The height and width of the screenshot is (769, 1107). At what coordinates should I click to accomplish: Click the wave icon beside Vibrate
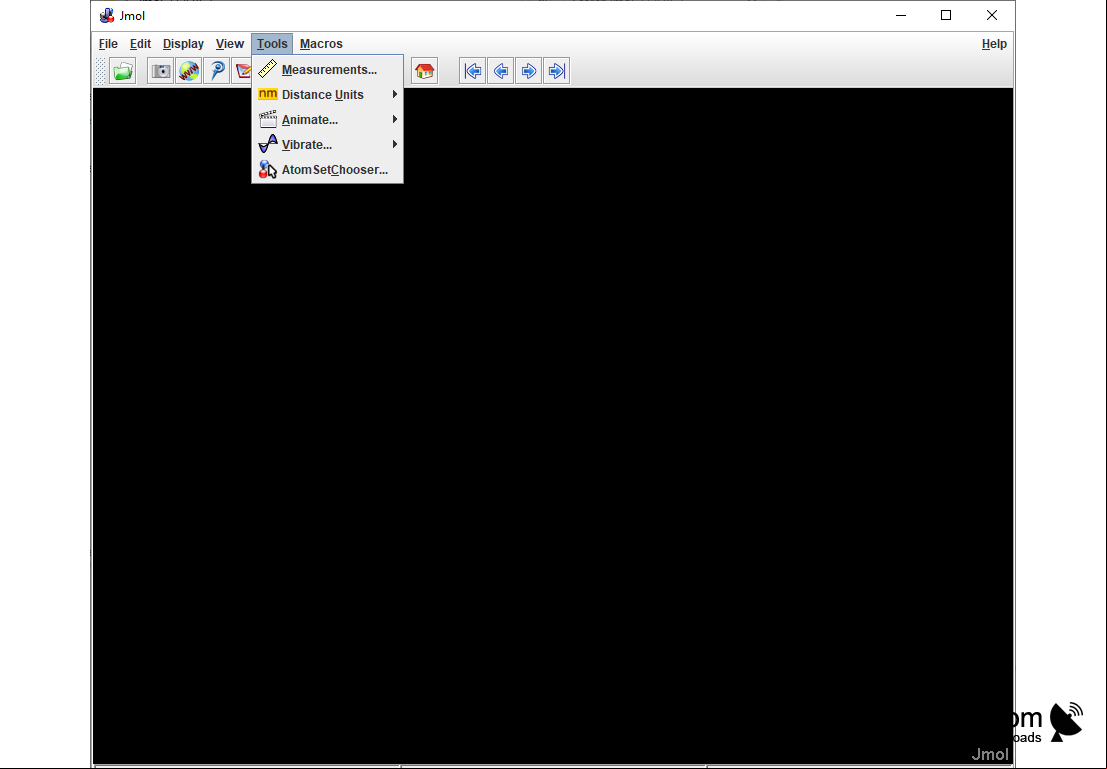pos(268,144)
